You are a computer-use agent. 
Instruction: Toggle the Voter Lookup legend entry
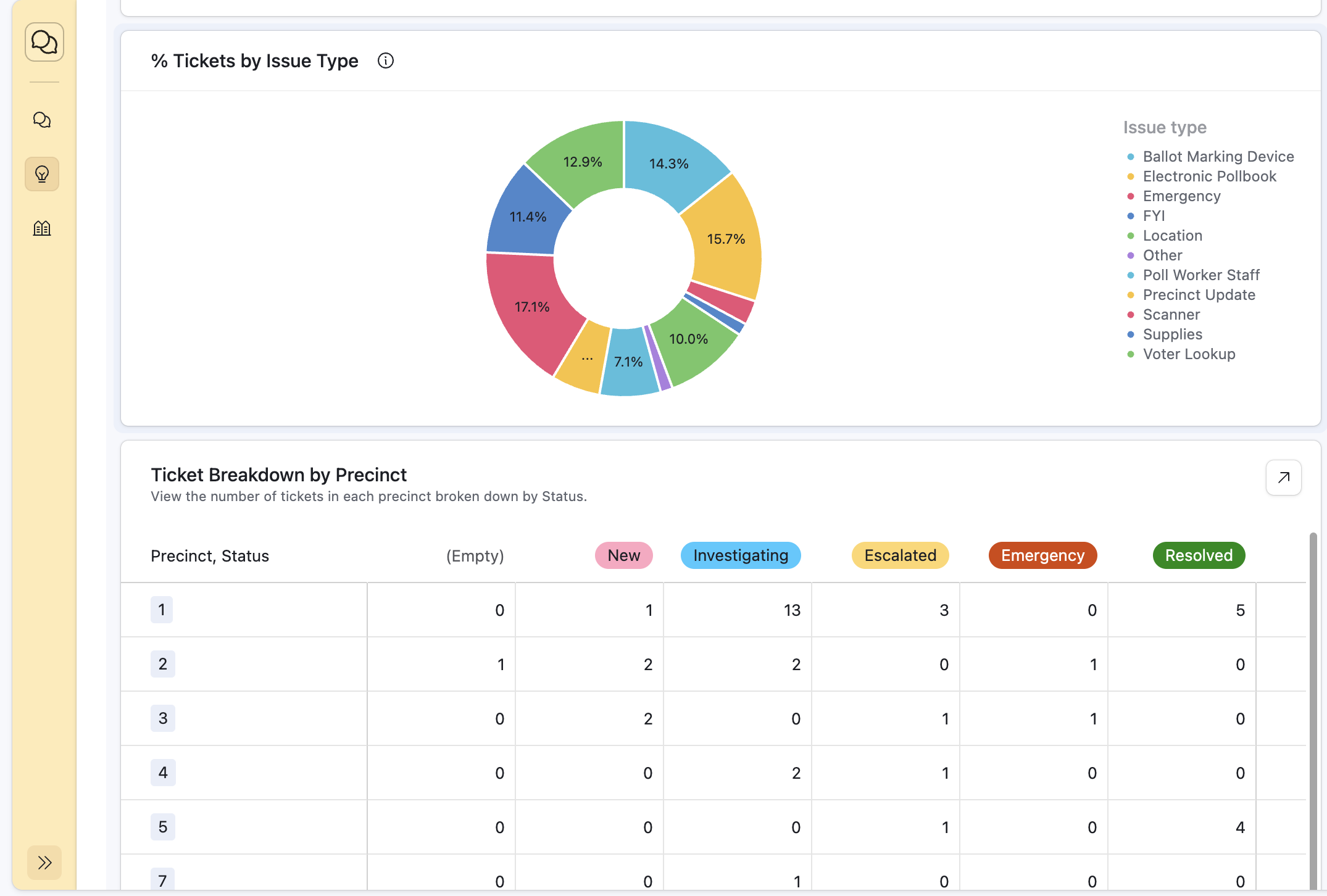[x=1131, y=354]
